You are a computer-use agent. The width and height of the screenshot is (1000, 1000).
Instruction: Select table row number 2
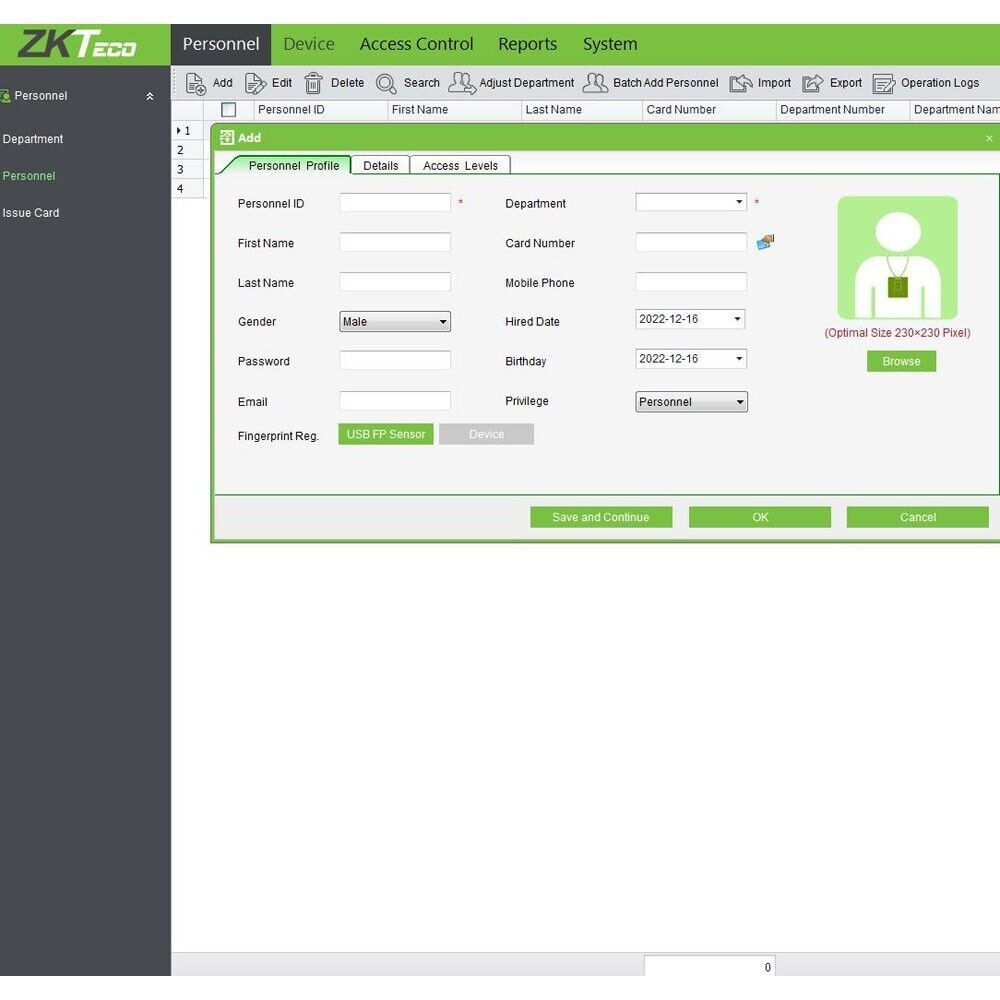pos(188,150)
